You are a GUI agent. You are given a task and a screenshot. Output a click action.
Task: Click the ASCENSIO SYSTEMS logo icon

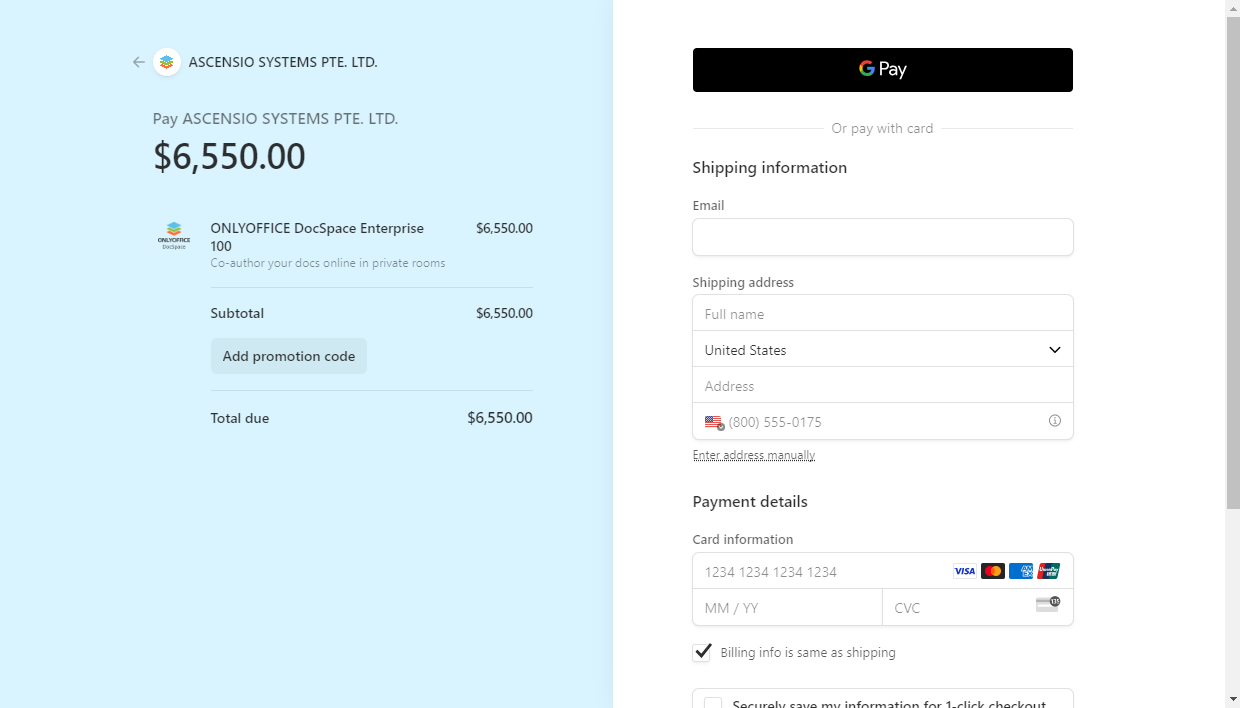pyautogui.click(x=166, y=62)
